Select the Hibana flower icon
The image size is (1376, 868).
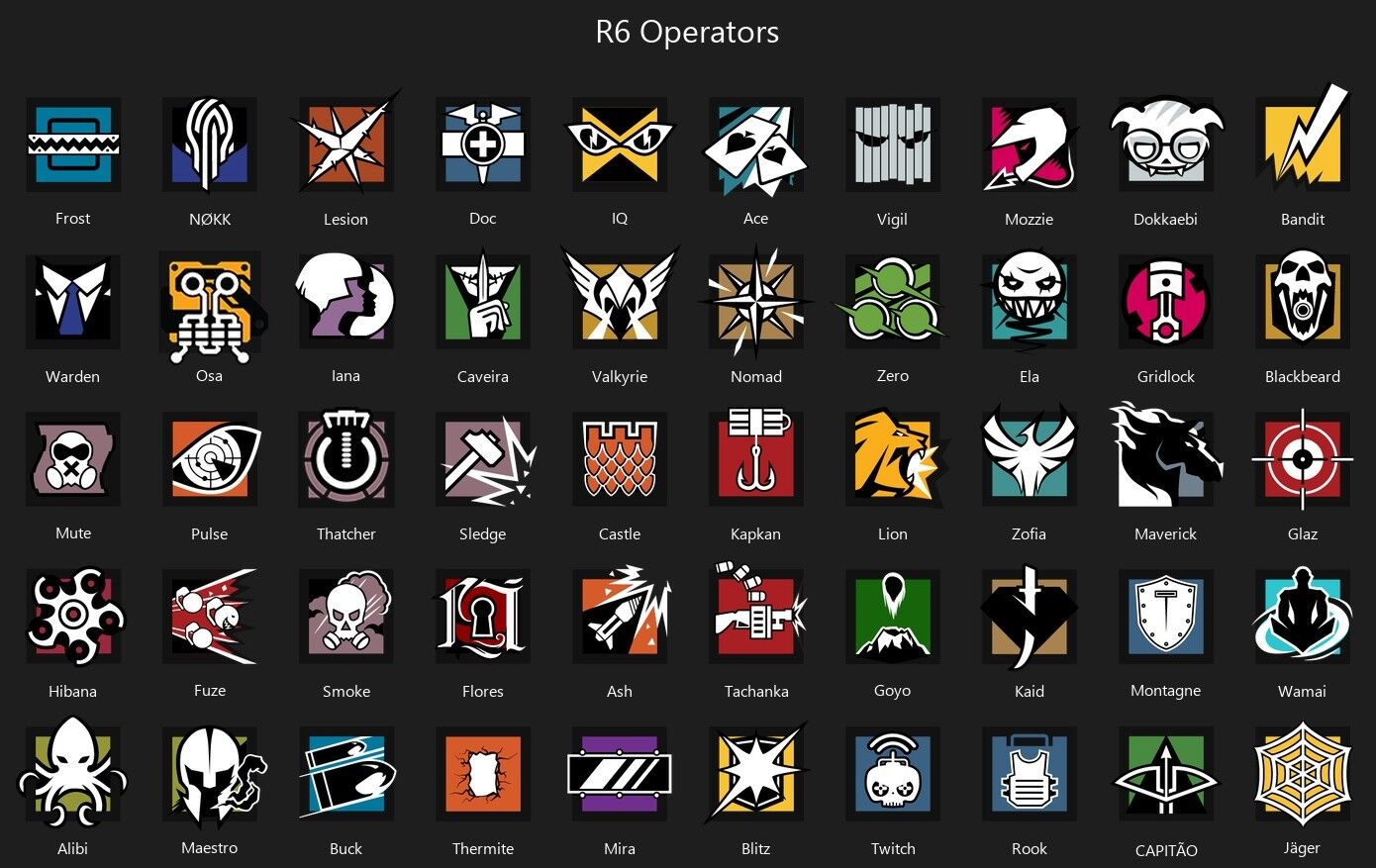point(73,616)
